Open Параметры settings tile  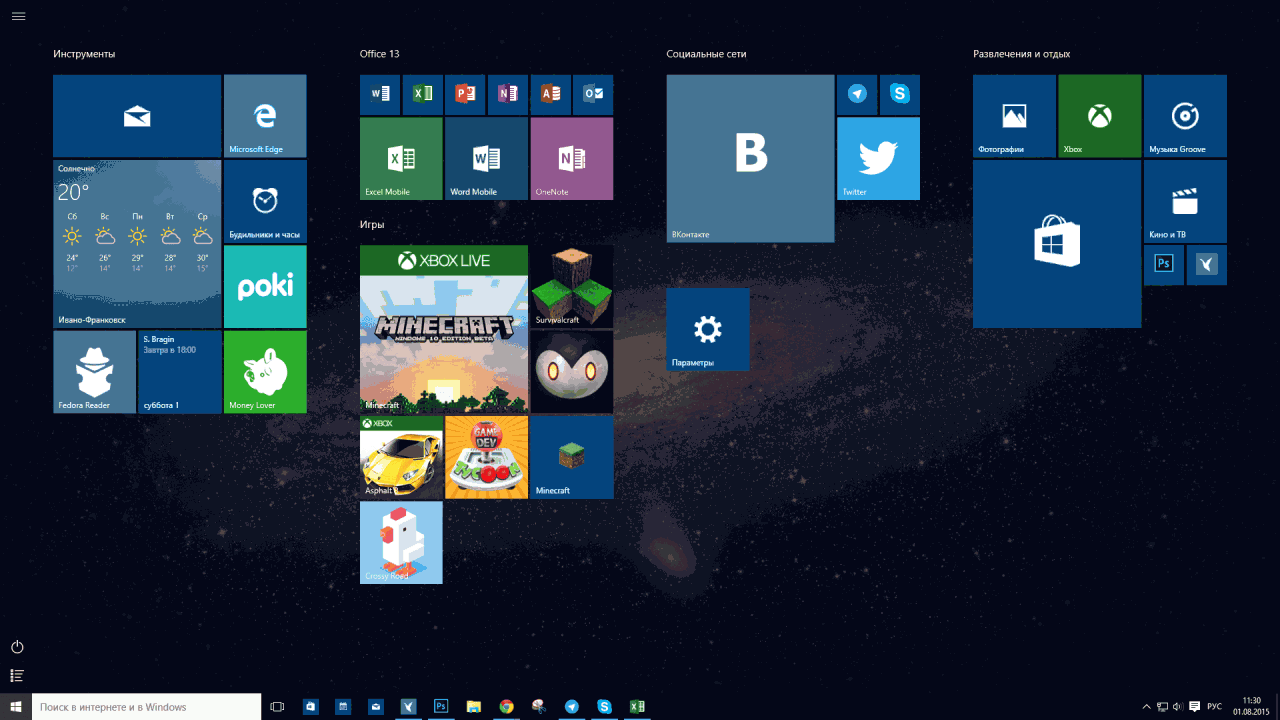708,329
